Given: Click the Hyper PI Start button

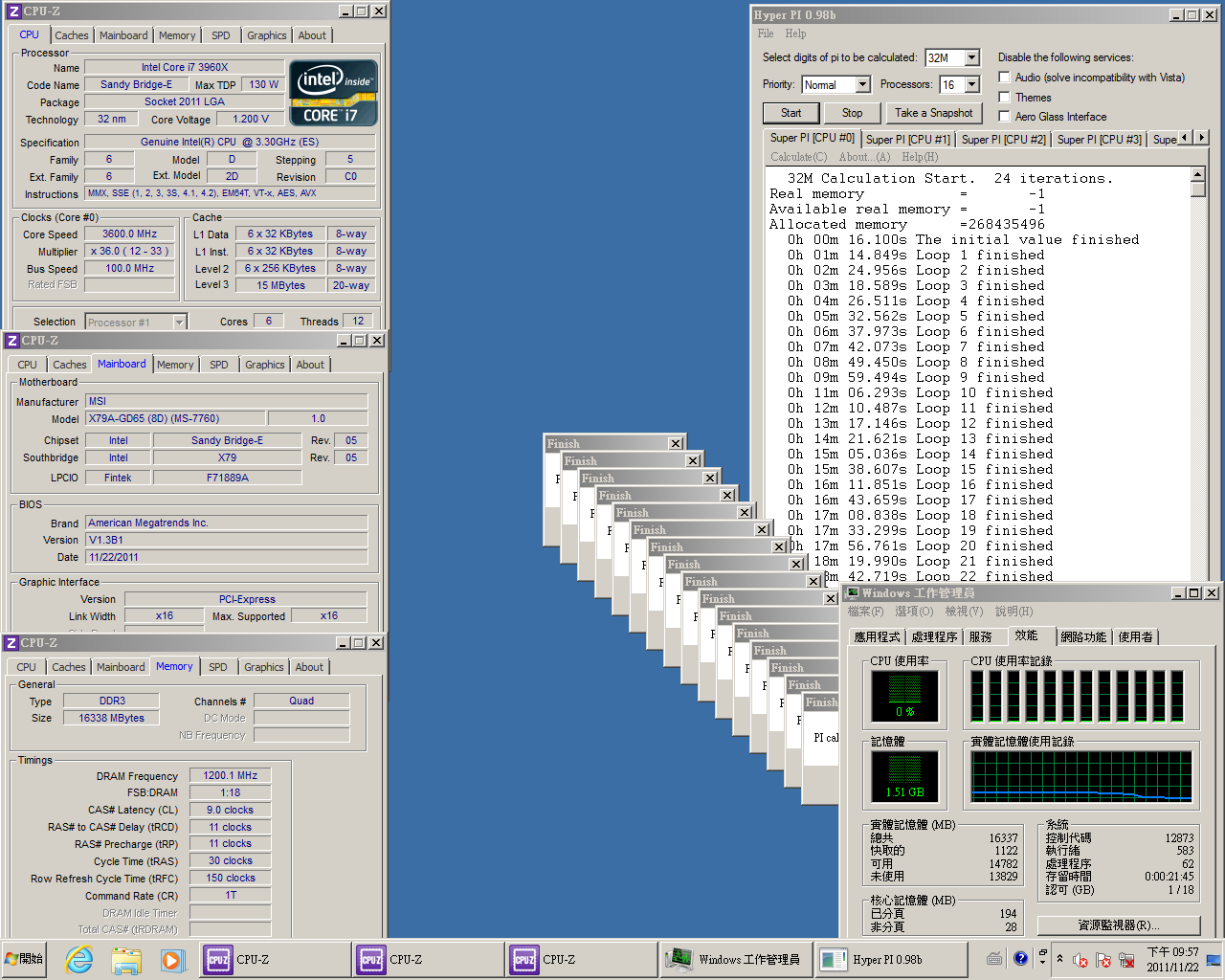Looking at the screenshot, I should coord(791,113).
